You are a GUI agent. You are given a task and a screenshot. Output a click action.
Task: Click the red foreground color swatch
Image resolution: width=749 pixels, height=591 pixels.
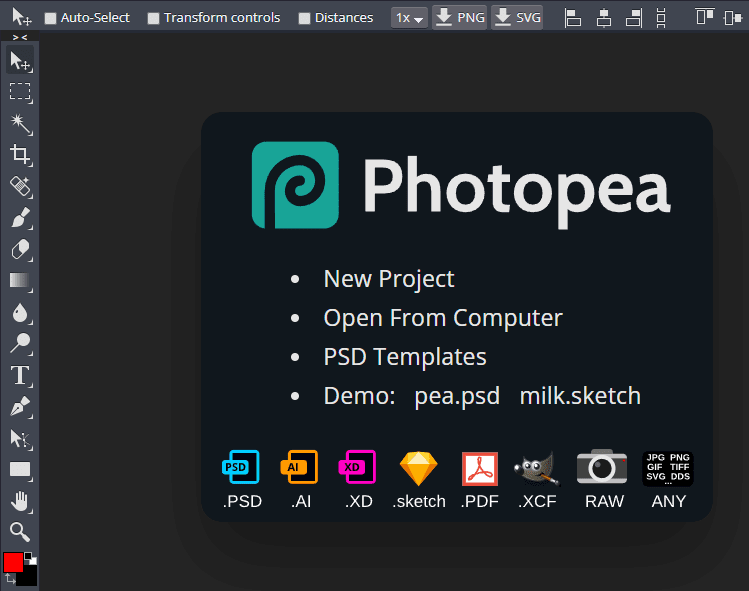pos(13,562)
